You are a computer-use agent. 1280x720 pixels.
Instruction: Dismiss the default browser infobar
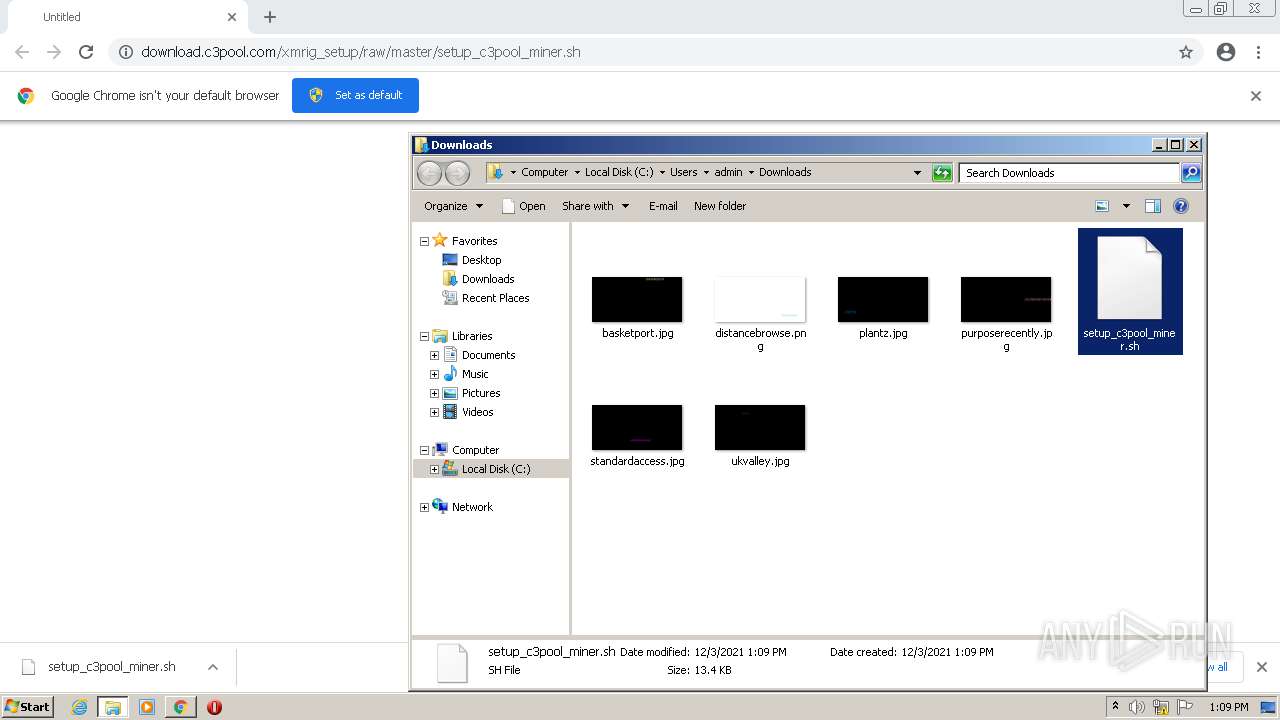(x=1256, y=96)
